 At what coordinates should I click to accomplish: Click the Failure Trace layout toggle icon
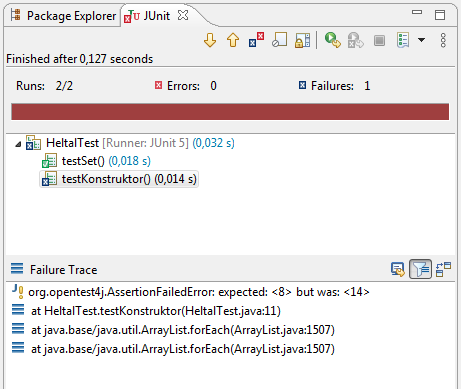pos(443,269)
